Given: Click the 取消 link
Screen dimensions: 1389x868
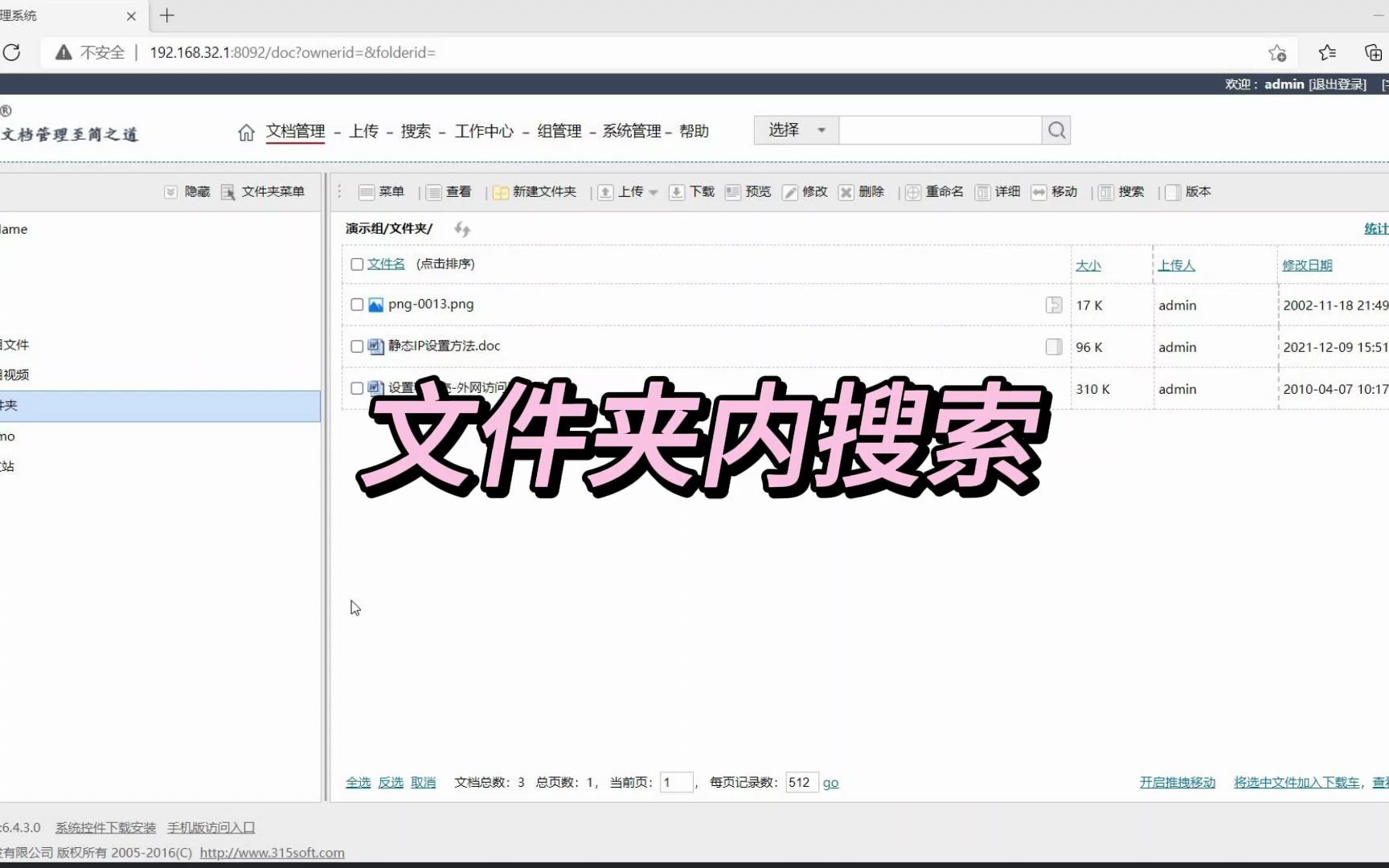Looking at the screenshot, I should 423,782.
